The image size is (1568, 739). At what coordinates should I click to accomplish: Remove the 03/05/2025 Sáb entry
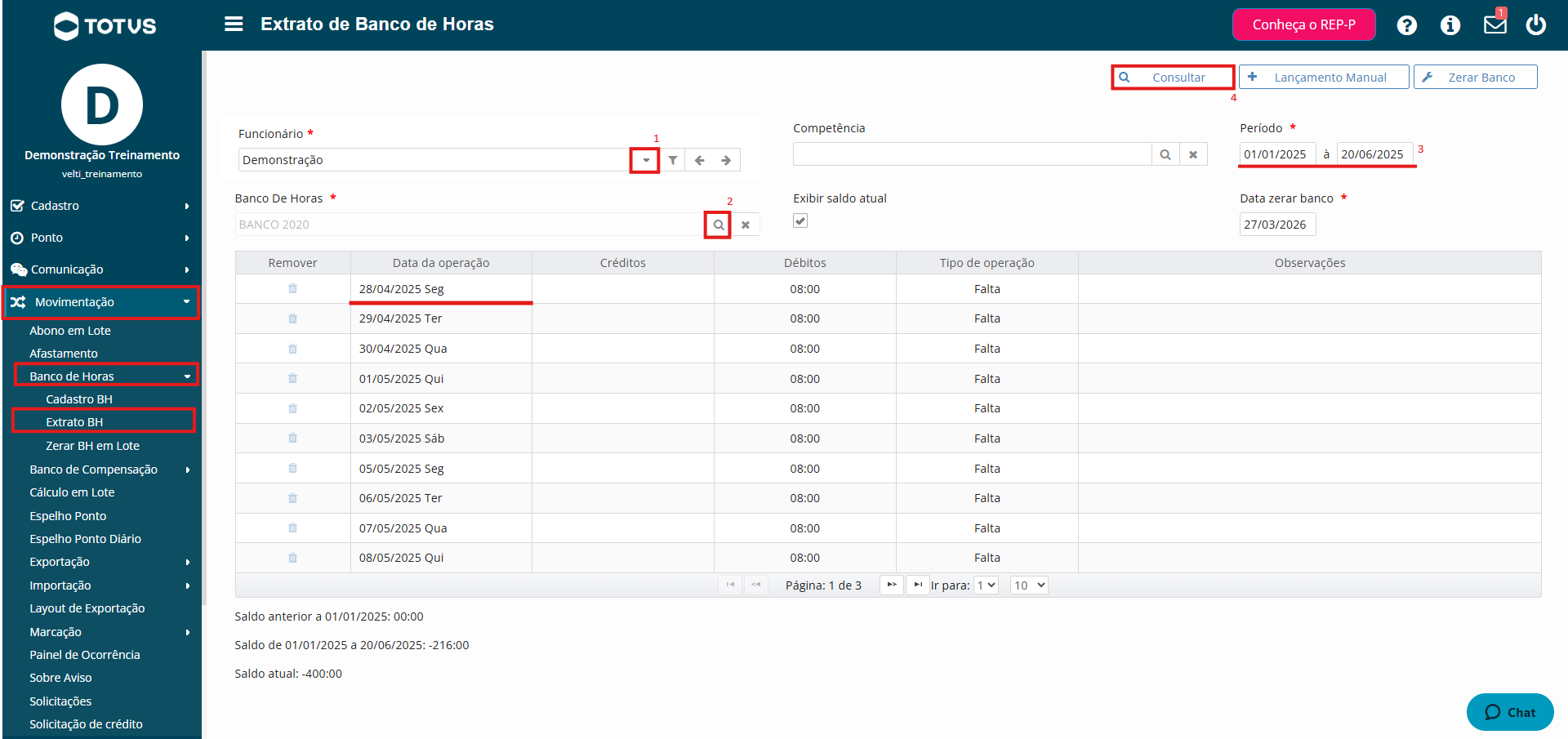[292, 438]
